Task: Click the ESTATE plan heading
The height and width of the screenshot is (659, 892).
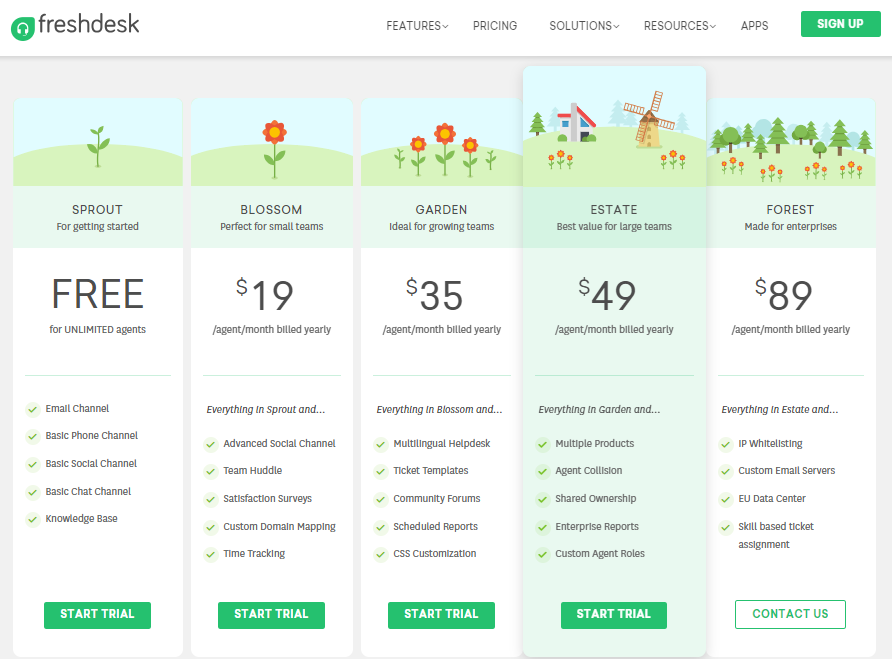Action: [x=614, y=209]
